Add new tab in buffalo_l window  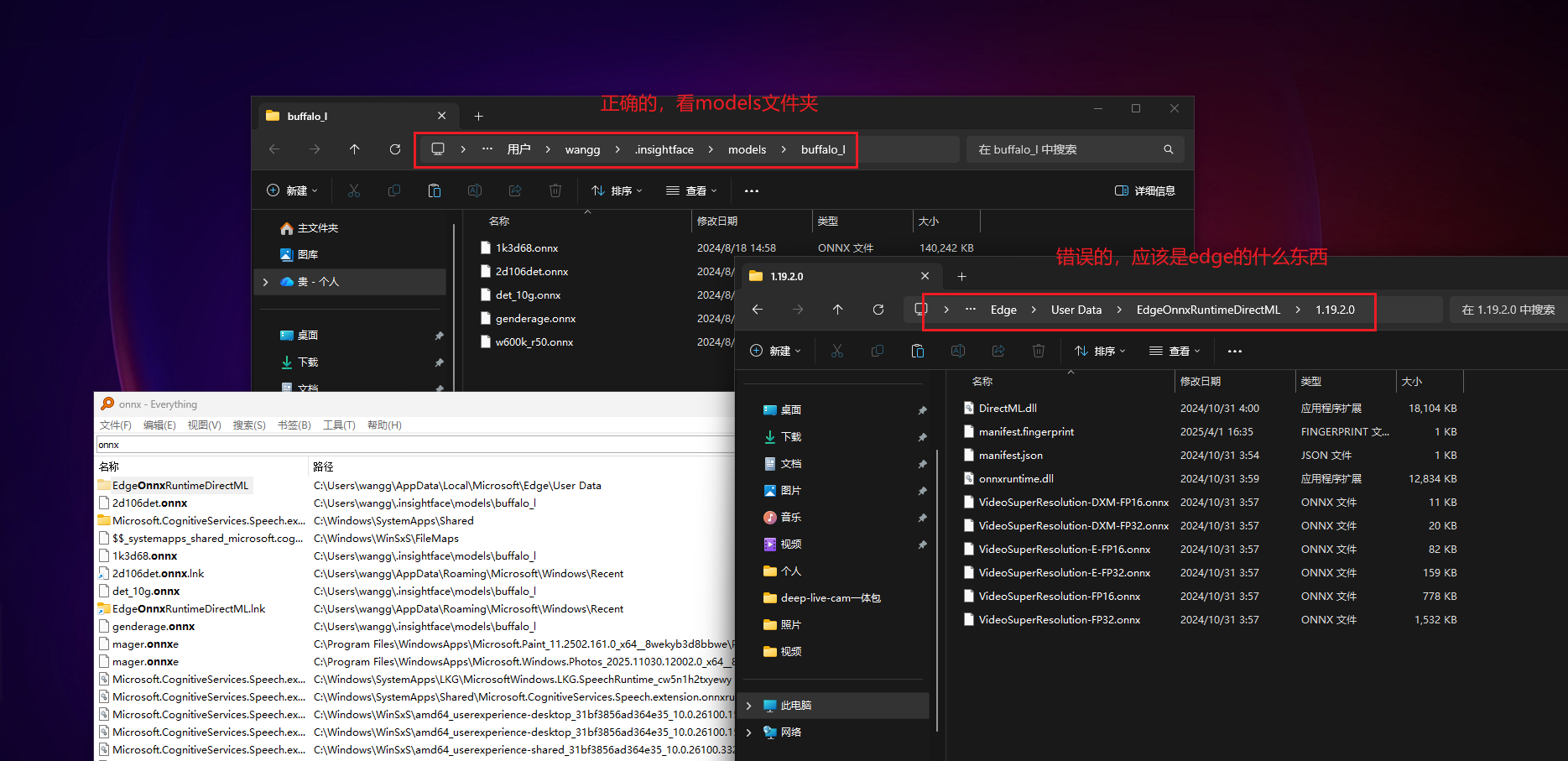(479, 116)
